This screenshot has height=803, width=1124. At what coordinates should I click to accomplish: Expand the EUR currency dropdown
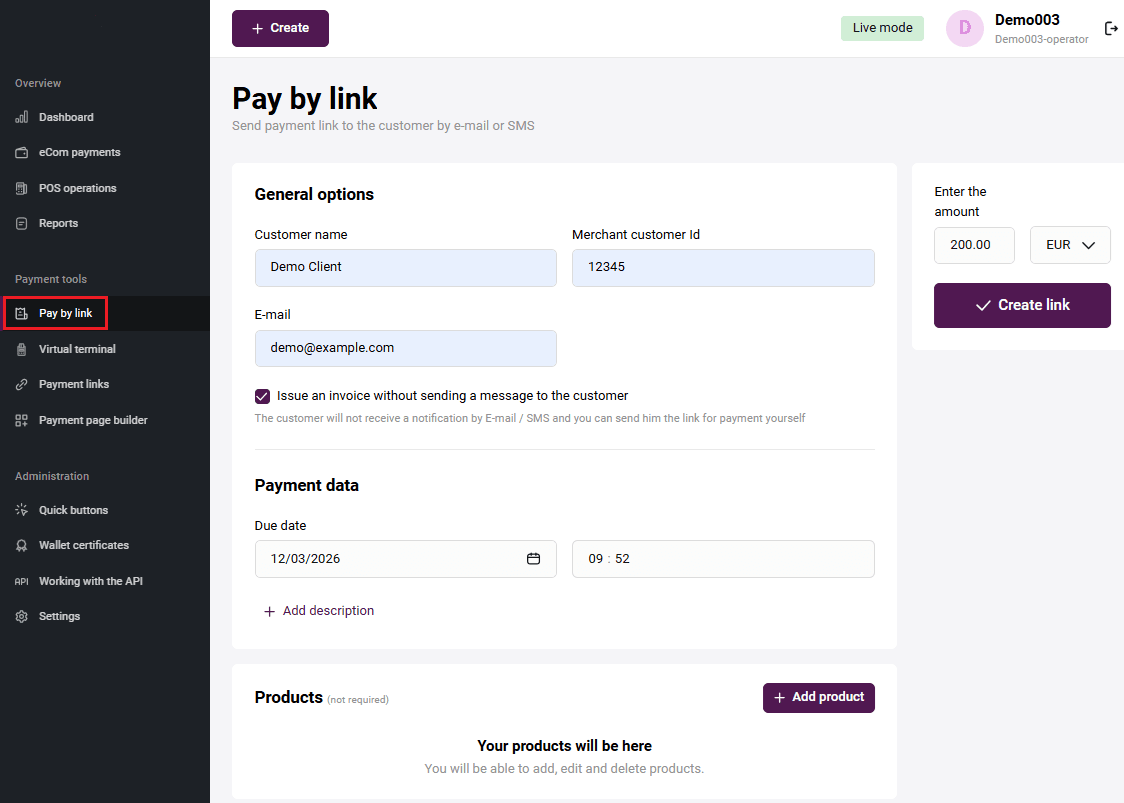[1070, 245]
